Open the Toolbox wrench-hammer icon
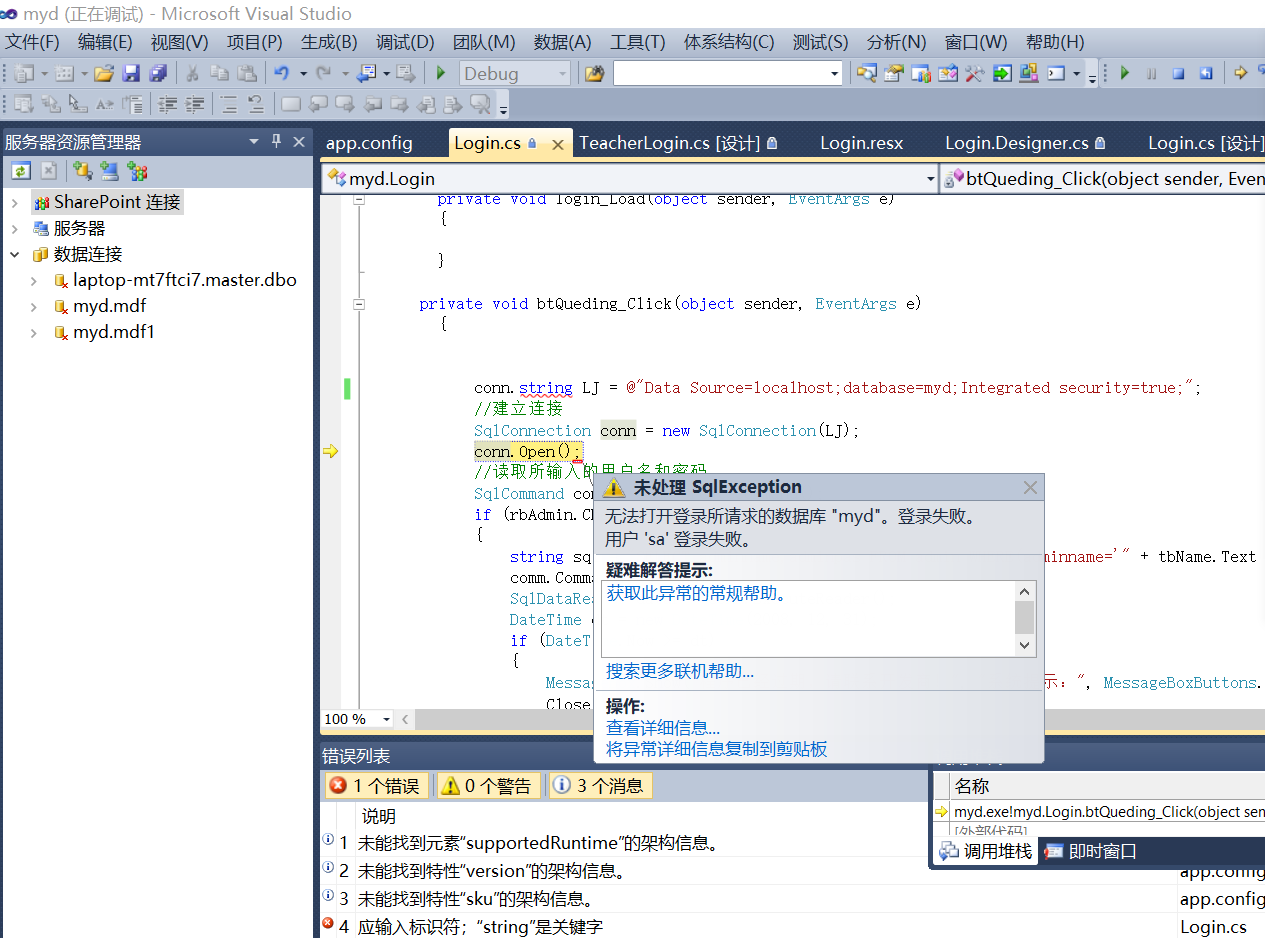The image size is (1265, 938). coord(974,73)
